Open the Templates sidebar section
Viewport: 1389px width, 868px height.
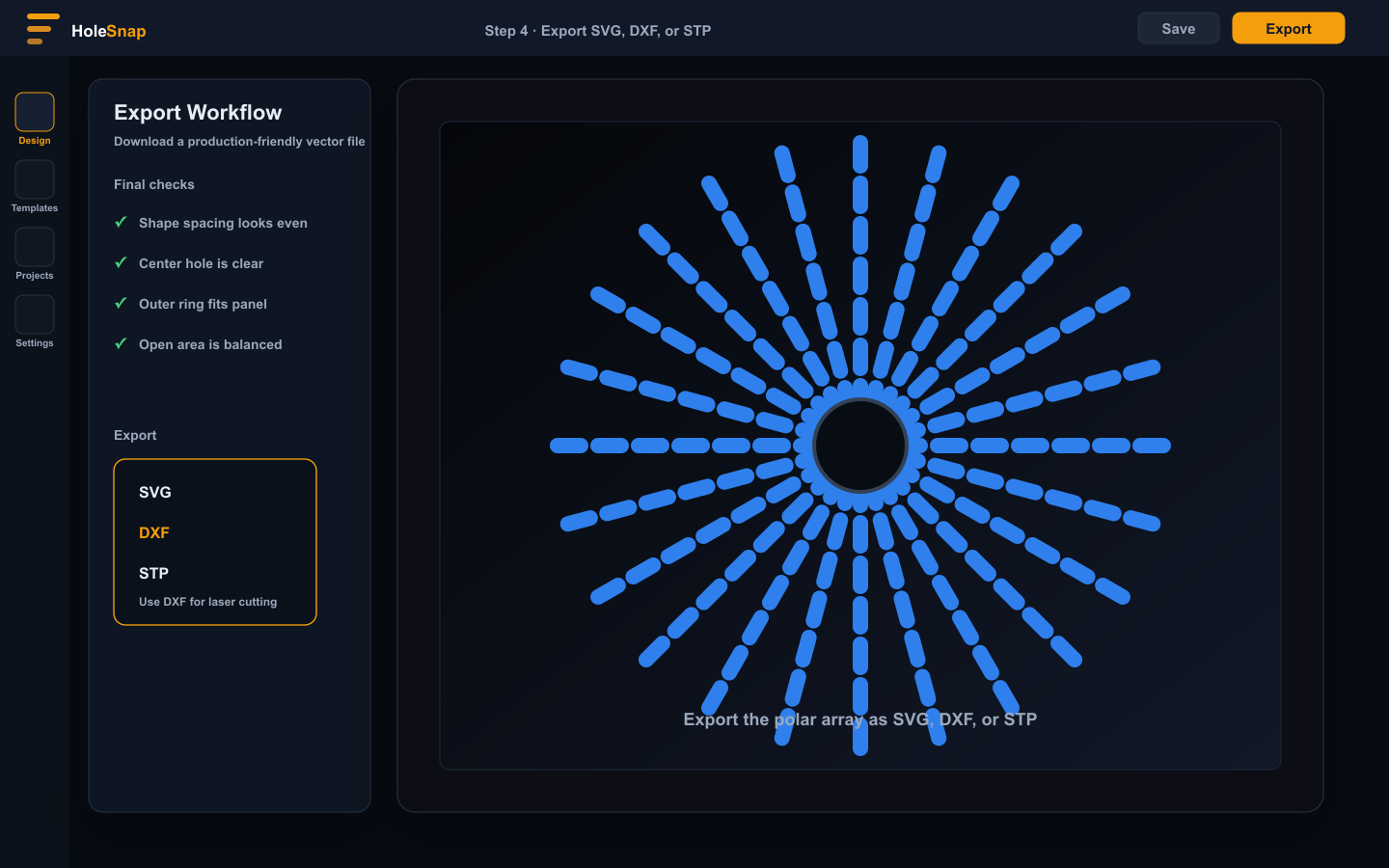35,187
